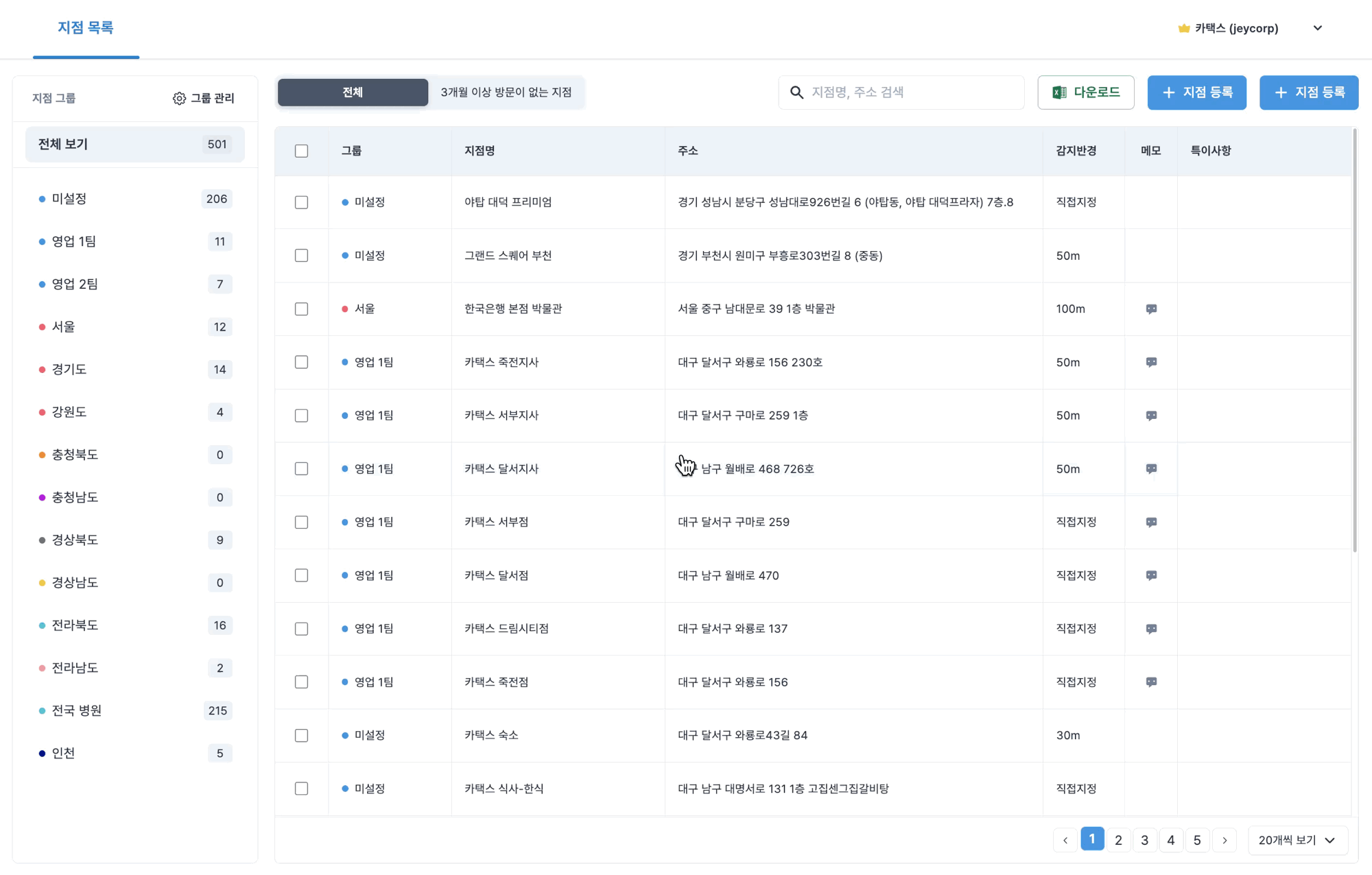Click memo icon in 카택스 서부지사 row
The image size is (1372, 875).
pyautogui.click(x=1151, y=416)
